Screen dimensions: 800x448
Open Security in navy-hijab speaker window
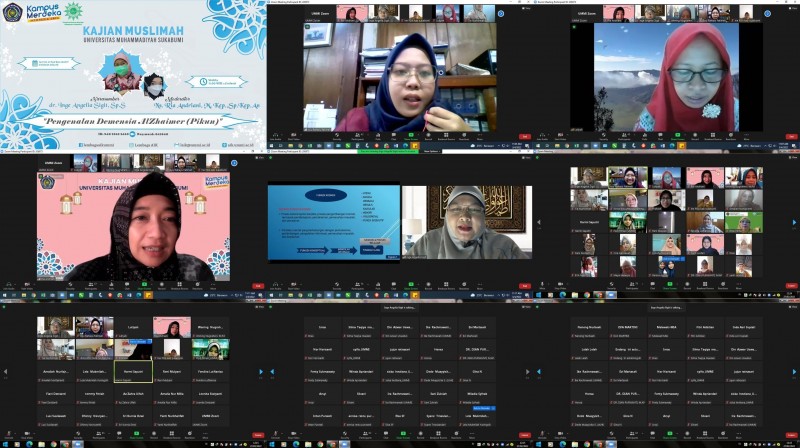(x=337, y=137)
